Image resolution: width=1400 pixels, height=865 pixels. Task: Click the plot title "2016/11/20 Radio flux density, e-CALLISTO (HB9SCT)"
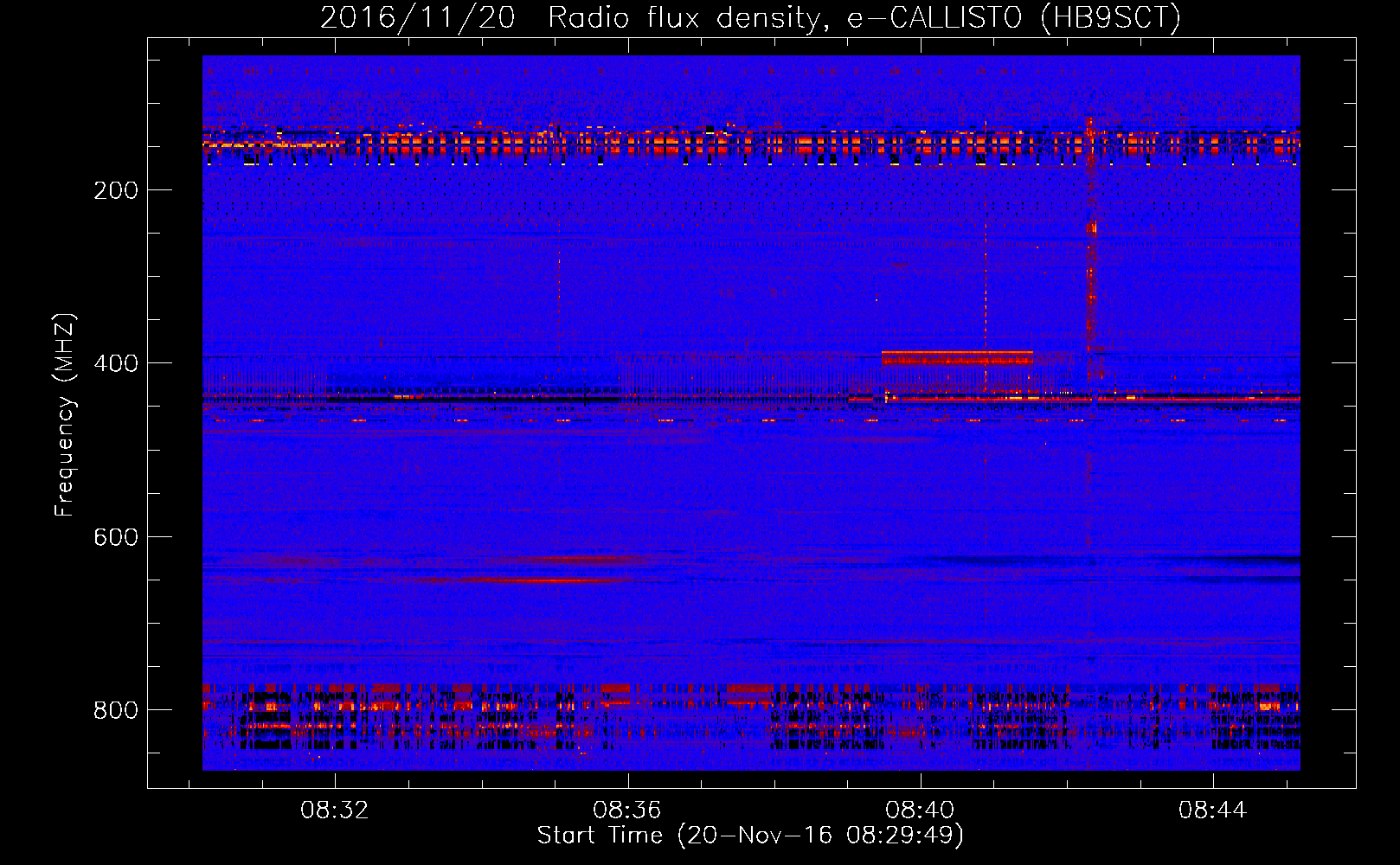750,17
